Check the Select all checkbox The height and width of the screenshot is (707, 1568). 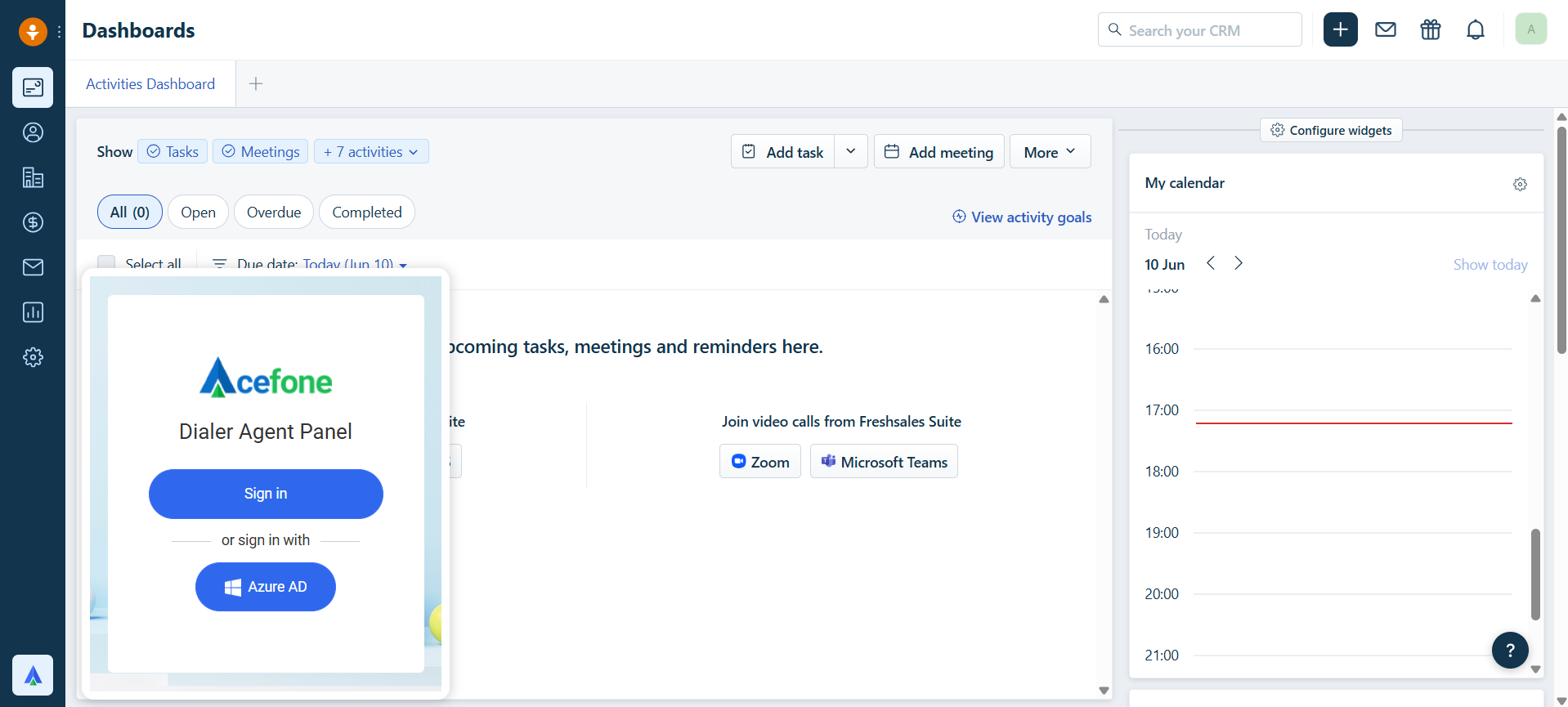pos(106,263)
